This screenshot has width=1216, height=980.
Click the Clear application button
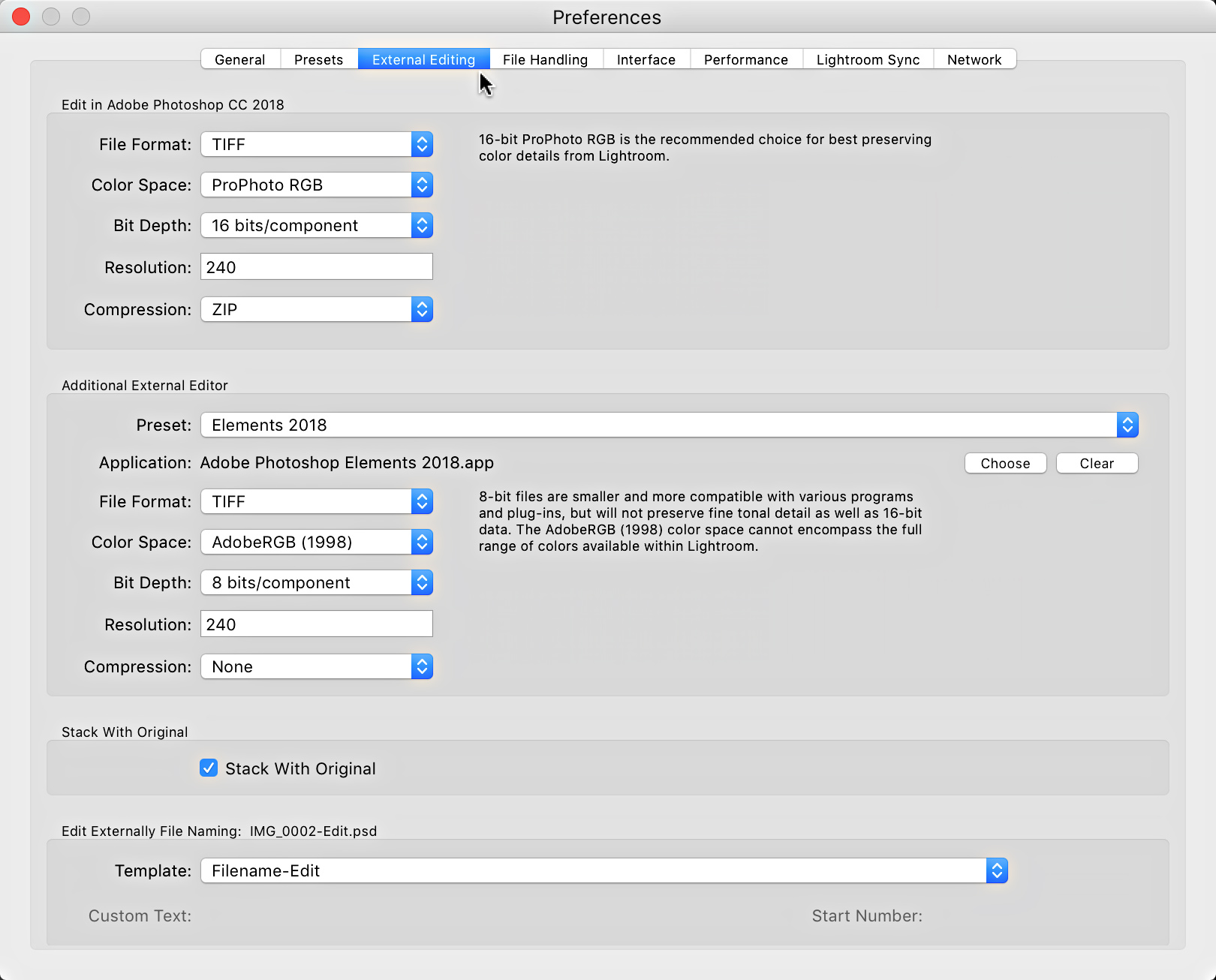(x=1097, y=463)
